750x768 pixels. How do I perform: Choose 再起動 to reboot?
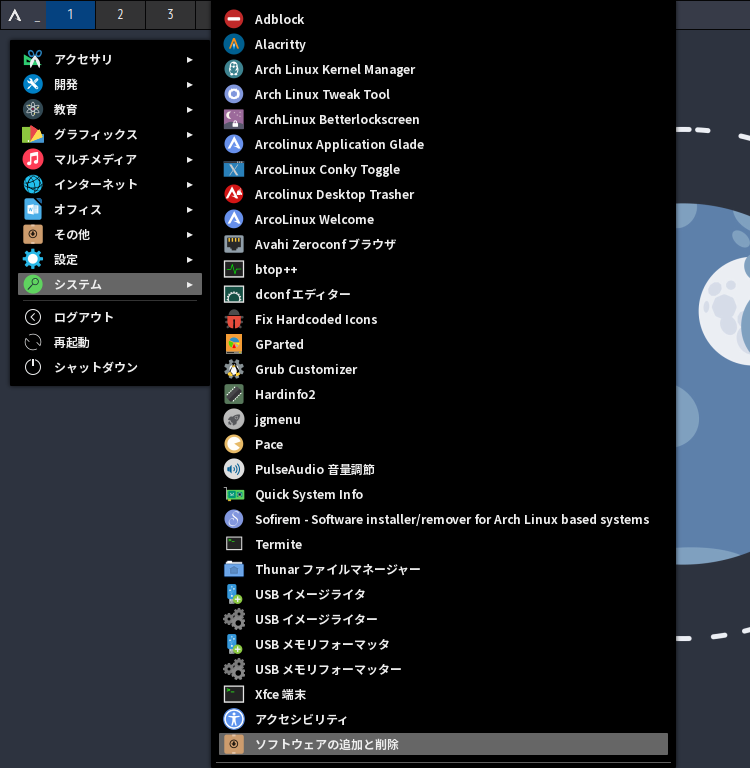click(x=110, y=342)
